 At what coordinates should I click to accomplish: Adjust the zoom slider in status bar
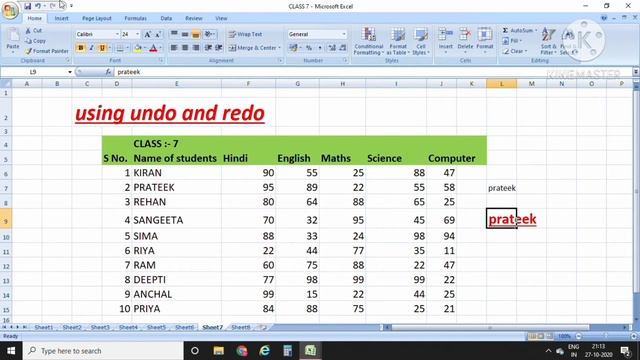(x=605, y=336)
